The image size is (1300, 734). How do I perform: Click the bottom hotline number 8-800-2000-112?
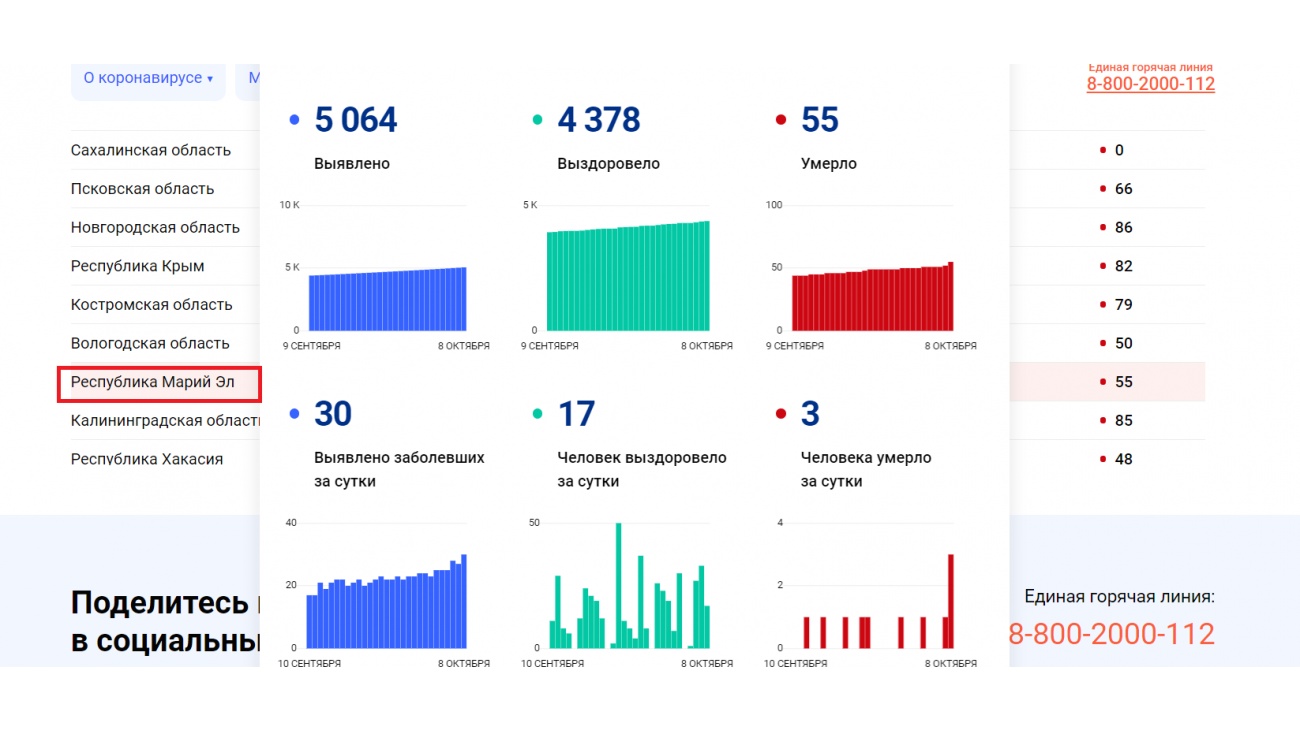pyautogui.click(x=1111, y=634)
